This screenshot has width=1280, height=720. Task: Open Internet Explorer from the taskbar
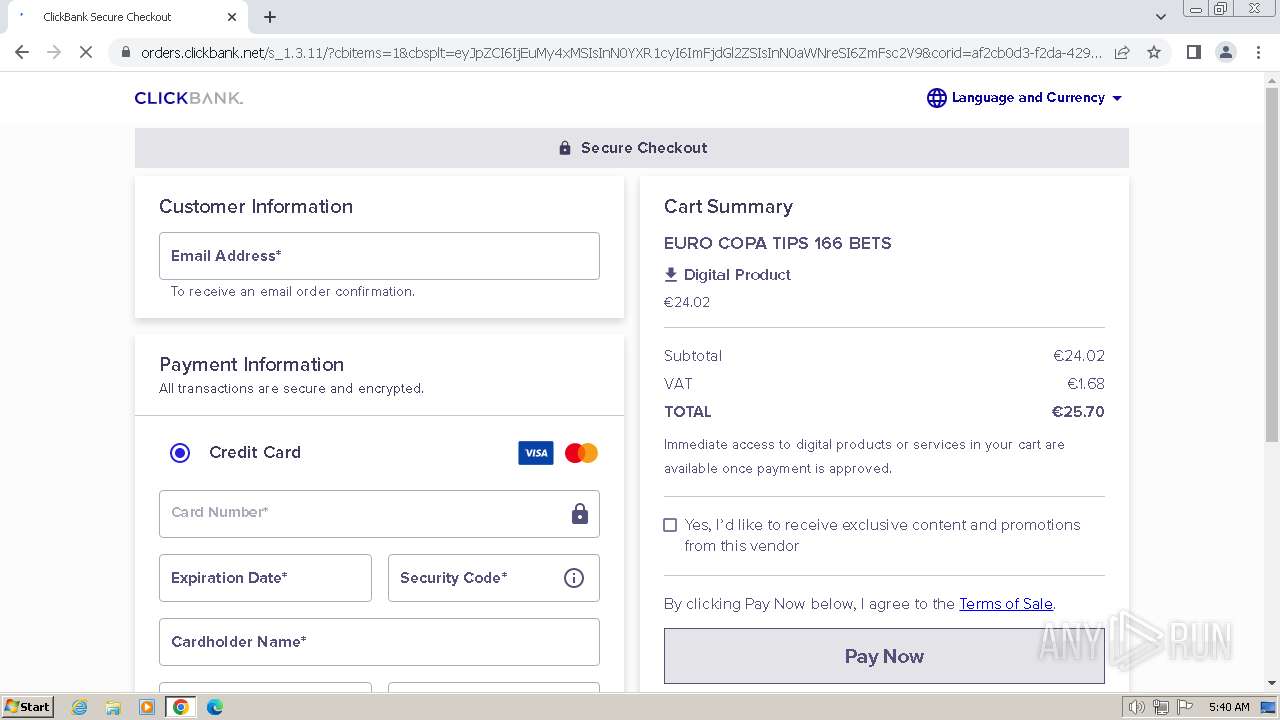click(80, 707)
